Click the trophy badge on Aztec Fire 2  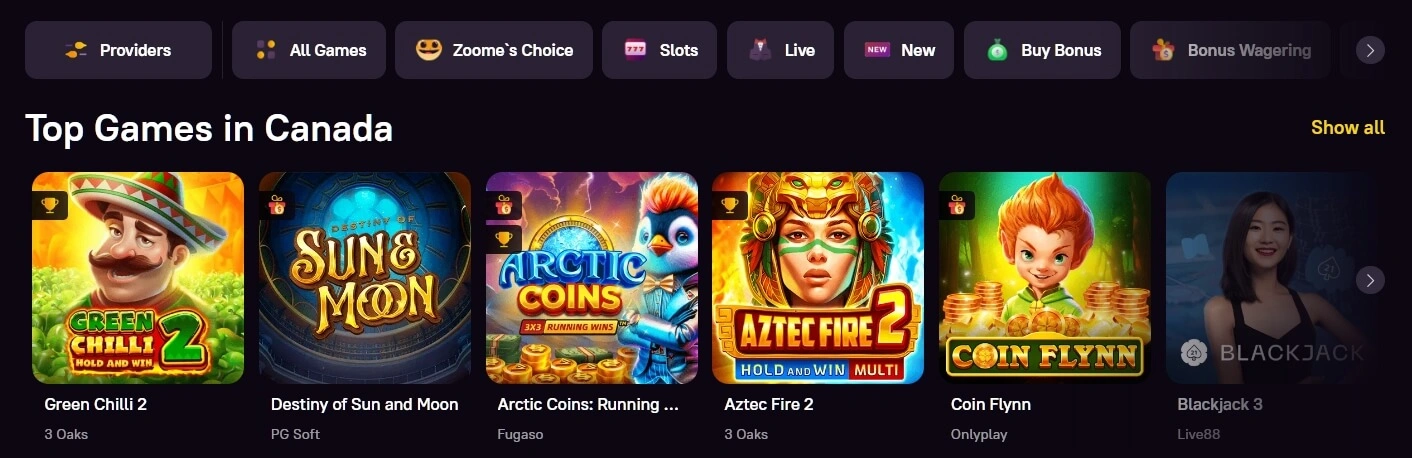coord(730,206)
